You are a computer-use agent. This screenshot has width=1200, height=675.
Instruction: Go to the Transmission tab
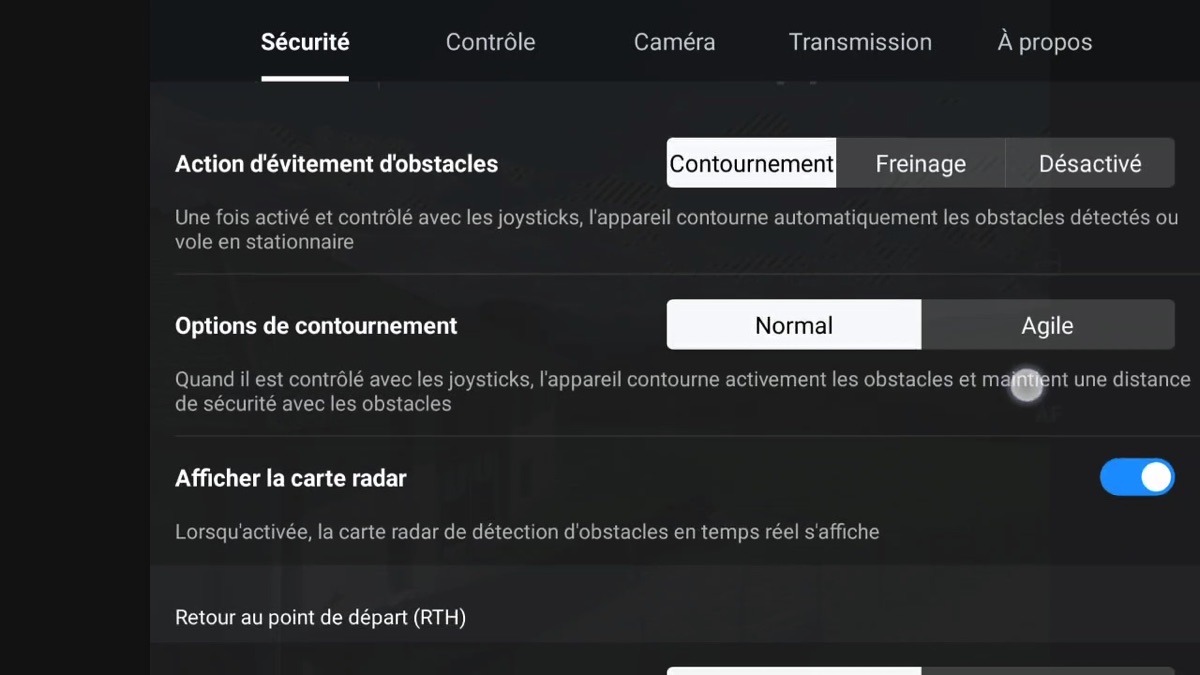pyautogui.click(x=860, y=42)
